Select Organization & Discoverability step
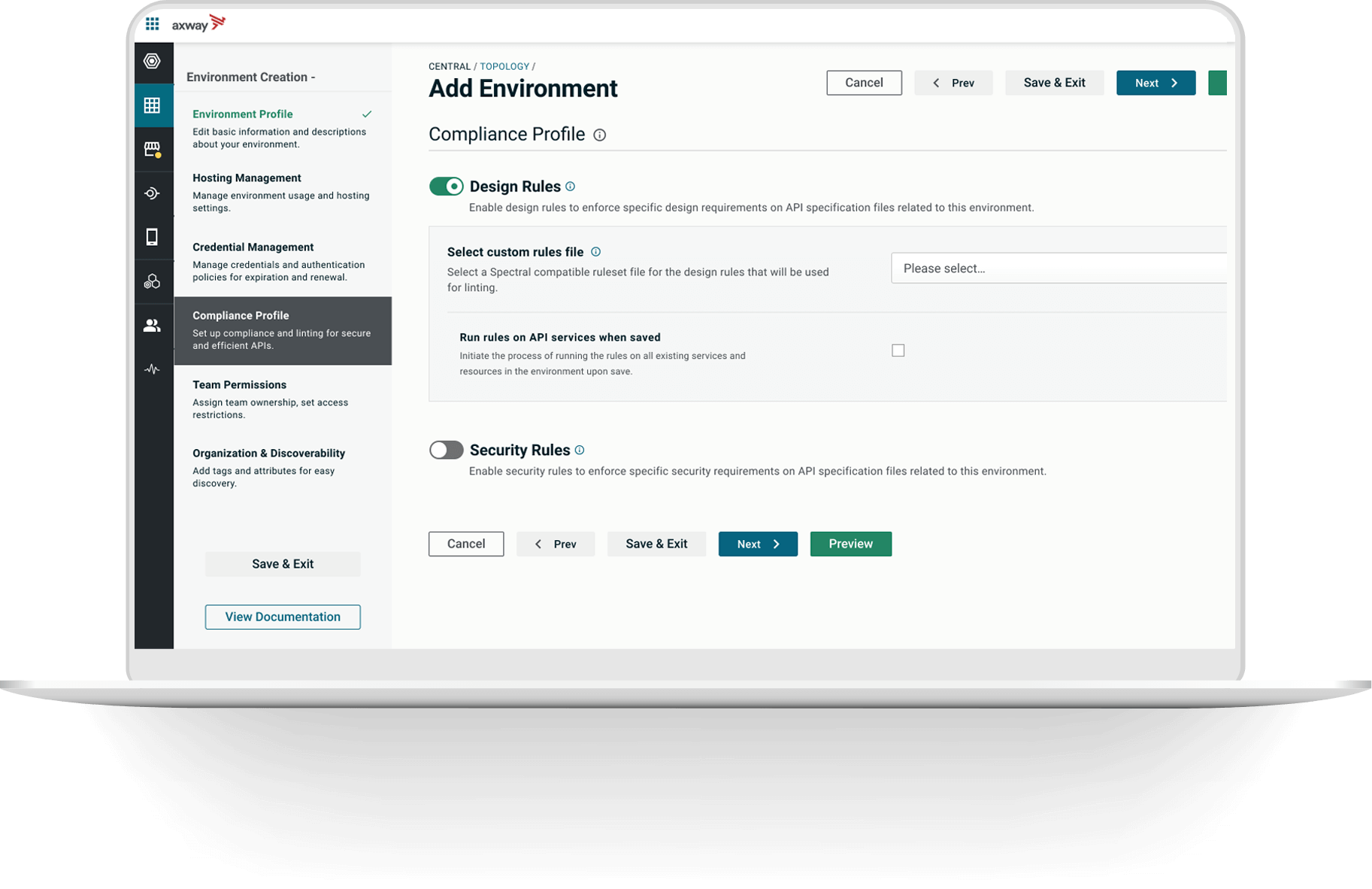 click(268, 454)
